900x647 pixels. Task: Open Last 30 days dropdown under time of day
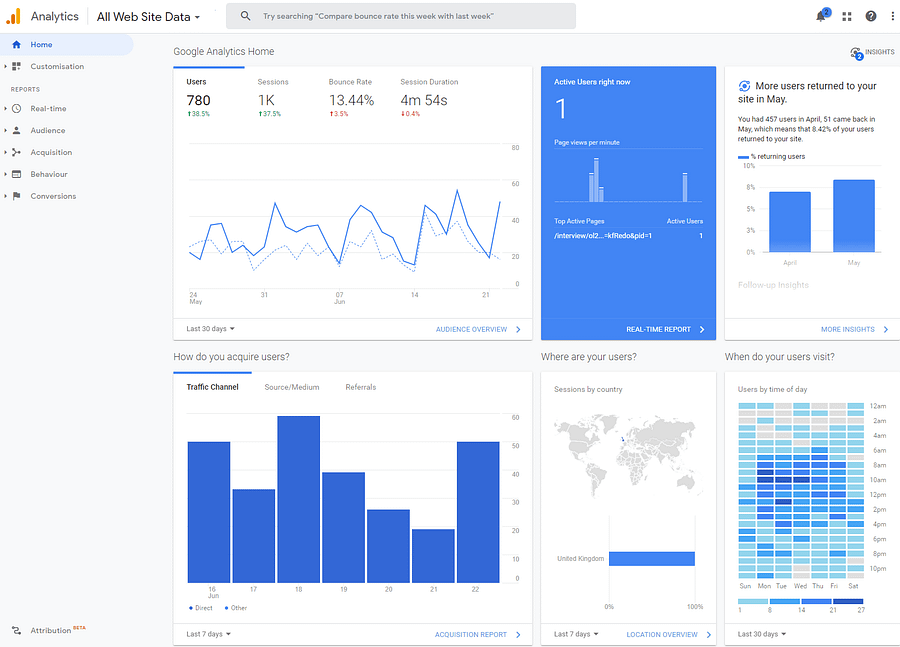762,634
